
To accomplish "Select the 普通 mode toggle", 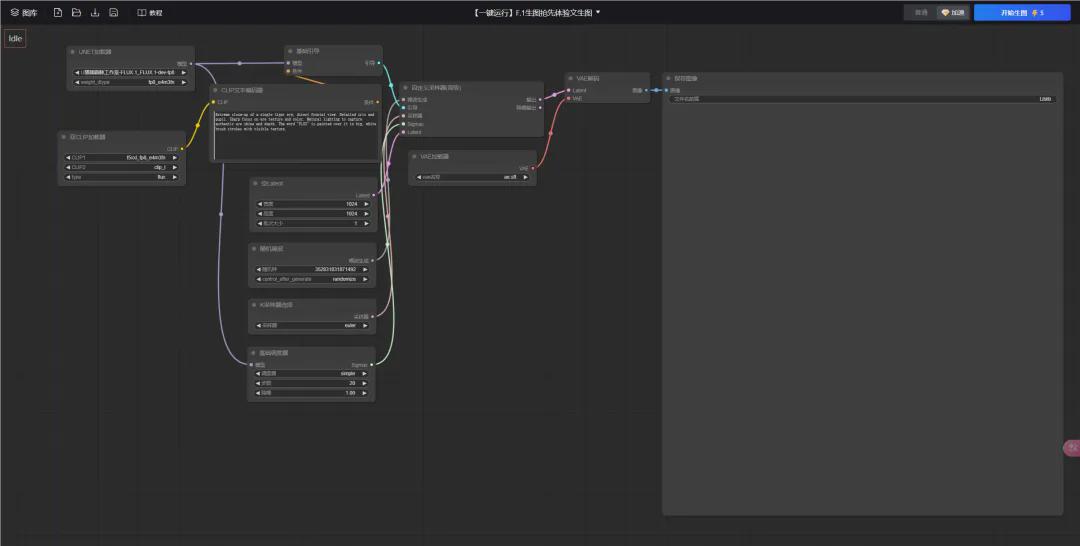I will [x=921, y=13].
